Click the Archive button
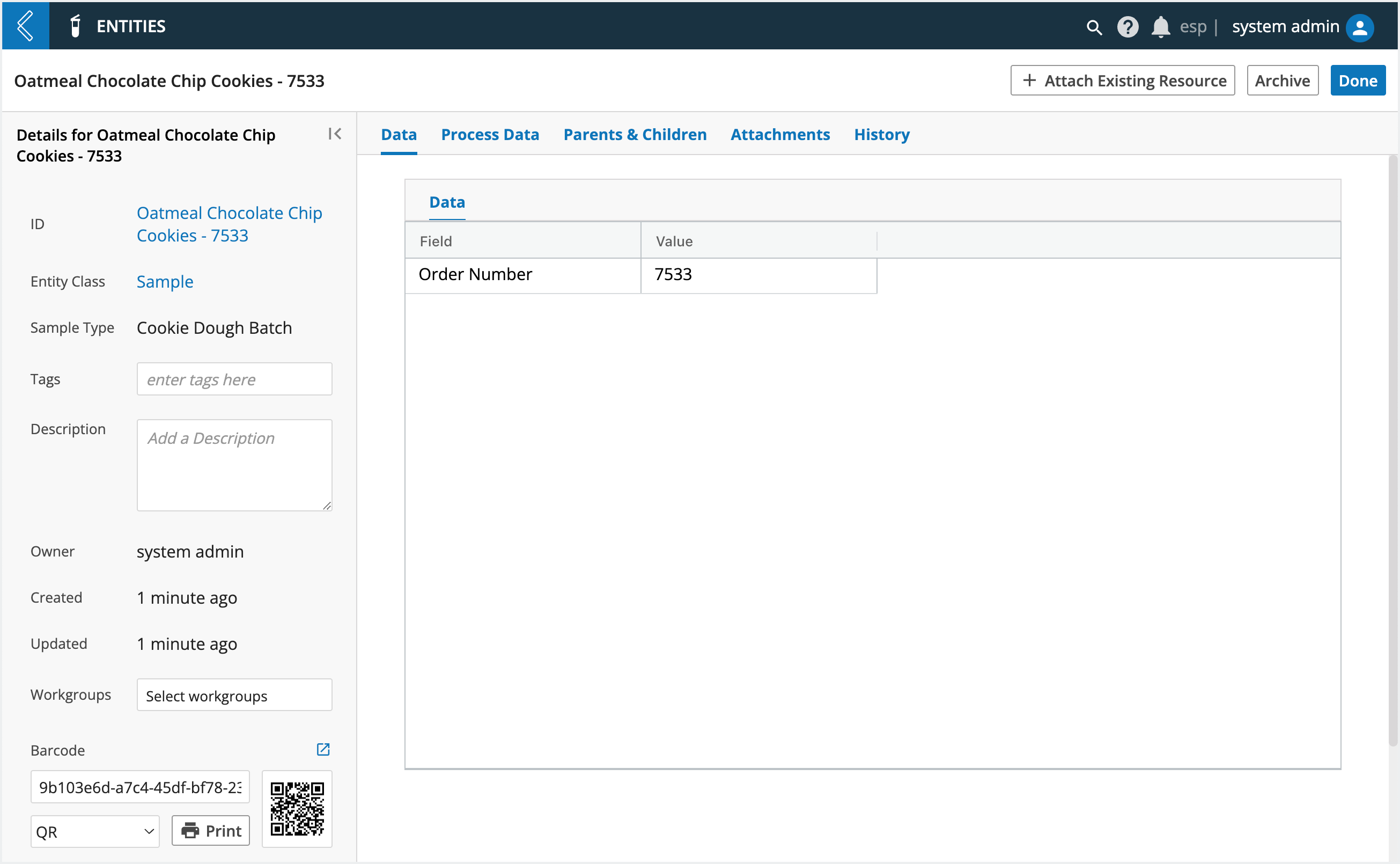The height and width of the screenshot is (864, 1400). pos(1283,80)
